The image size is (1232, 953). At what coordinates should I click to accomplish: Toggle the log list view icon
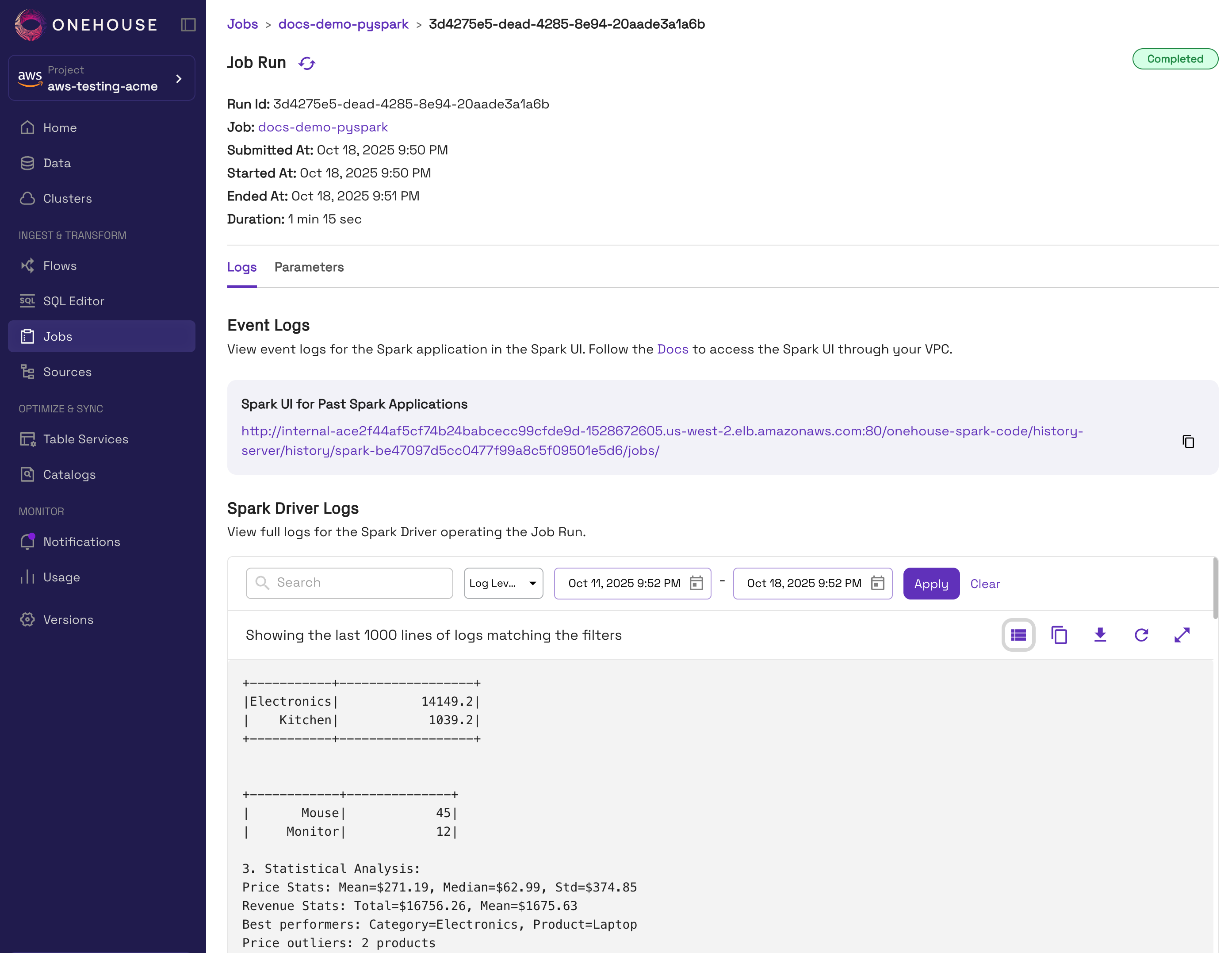1018,635
